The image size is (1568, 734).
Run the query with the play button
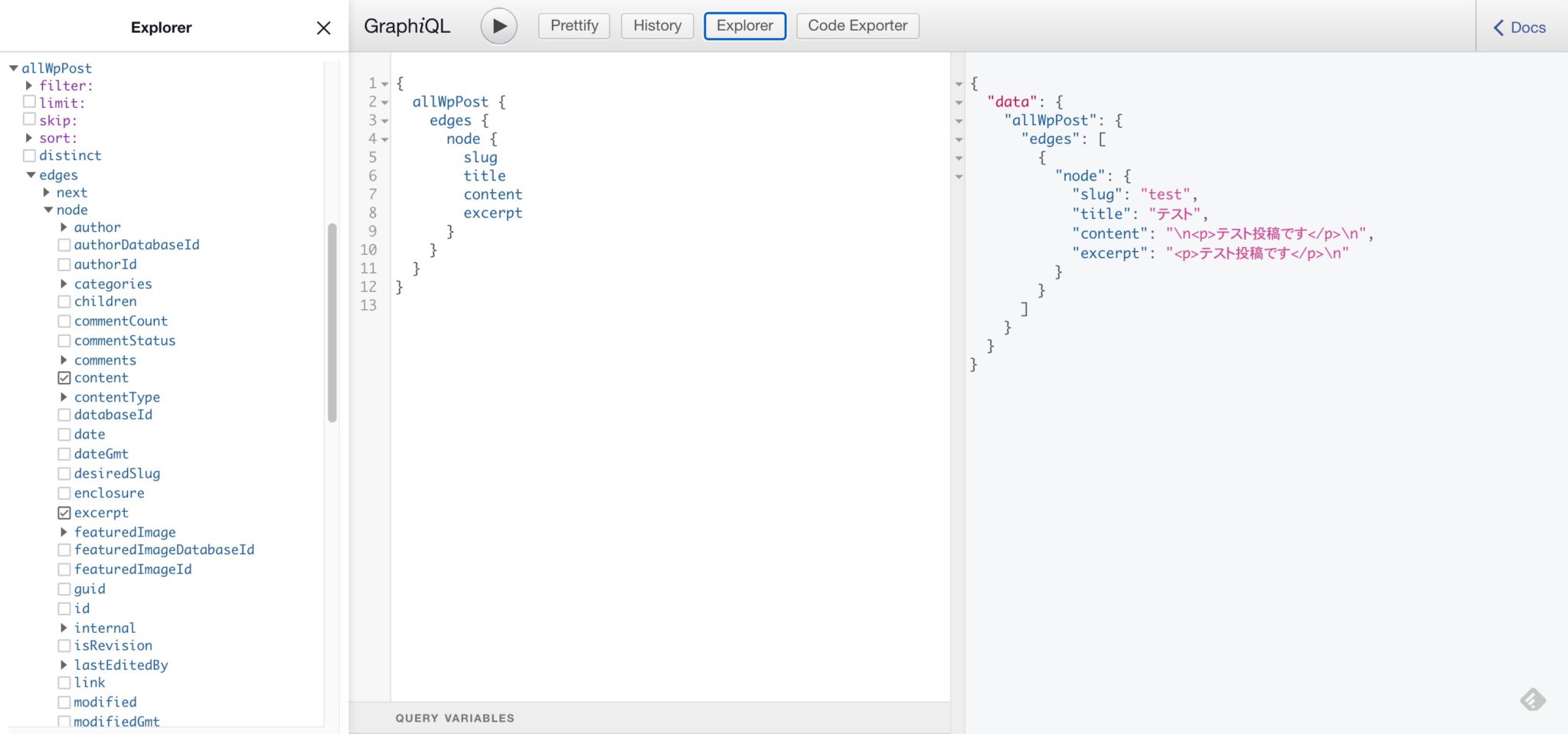[x=498, y=26]
